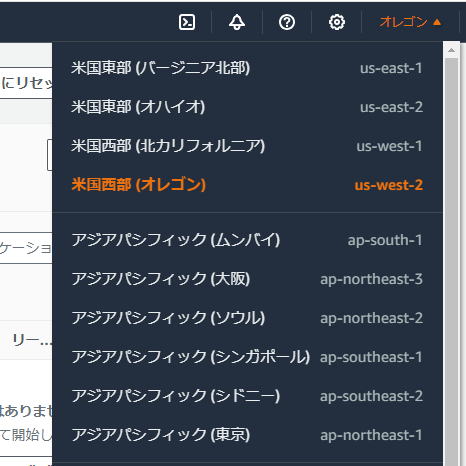Screen dimensions: 466x466
Task: Click the scrollbar up arrow in region list
Action: (x=451, y=50)
